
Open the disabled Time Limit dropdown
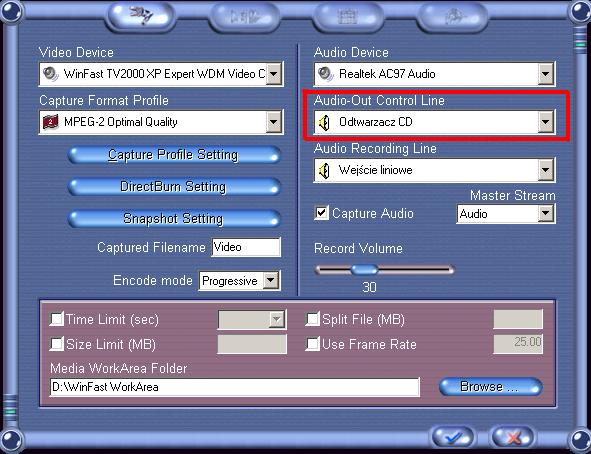click(277, 320)
